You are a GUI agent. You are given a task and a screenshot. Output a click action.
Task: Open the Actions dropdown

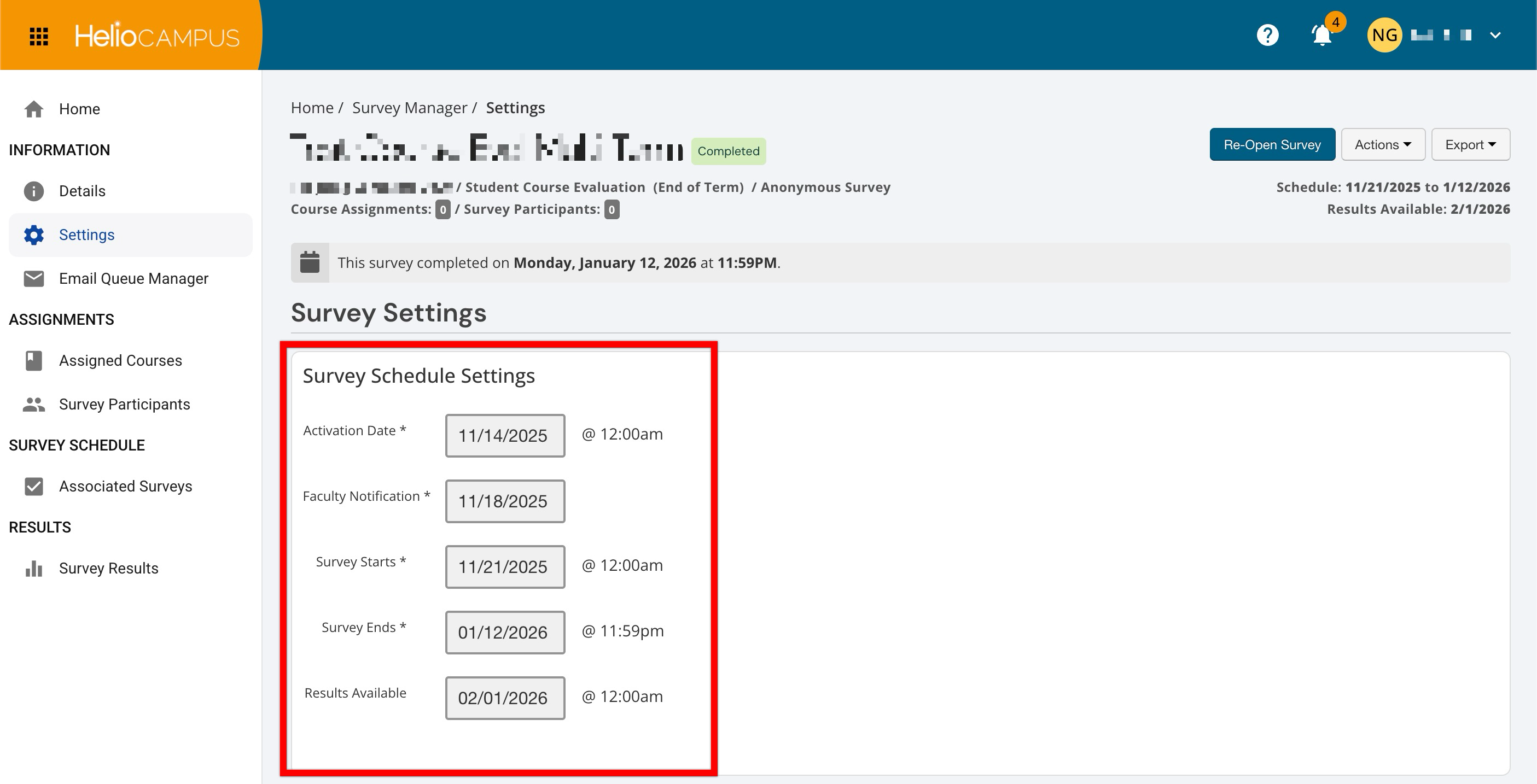click(x=1382, y=145)
